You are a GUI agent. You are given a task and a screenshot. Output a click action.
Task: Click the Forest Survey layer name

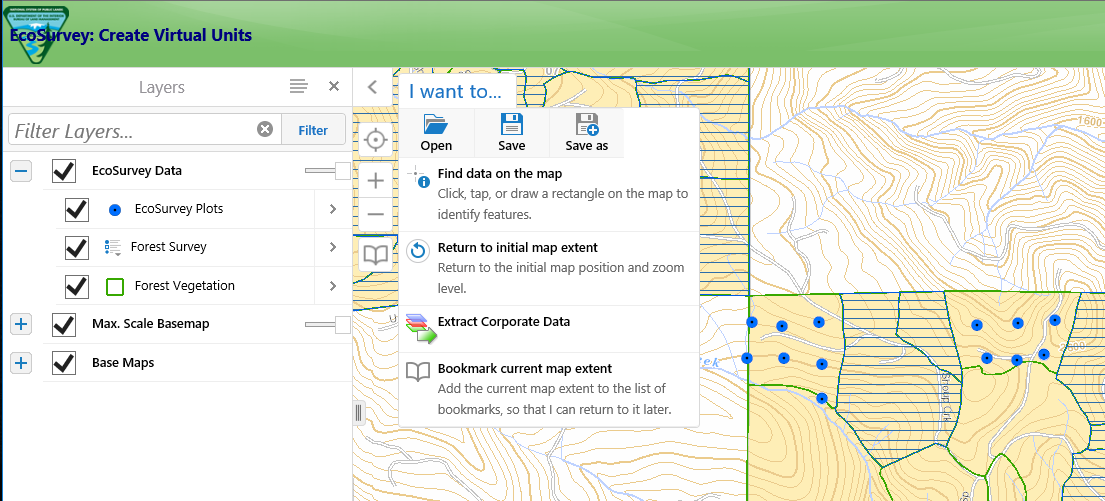click(168, 247)
